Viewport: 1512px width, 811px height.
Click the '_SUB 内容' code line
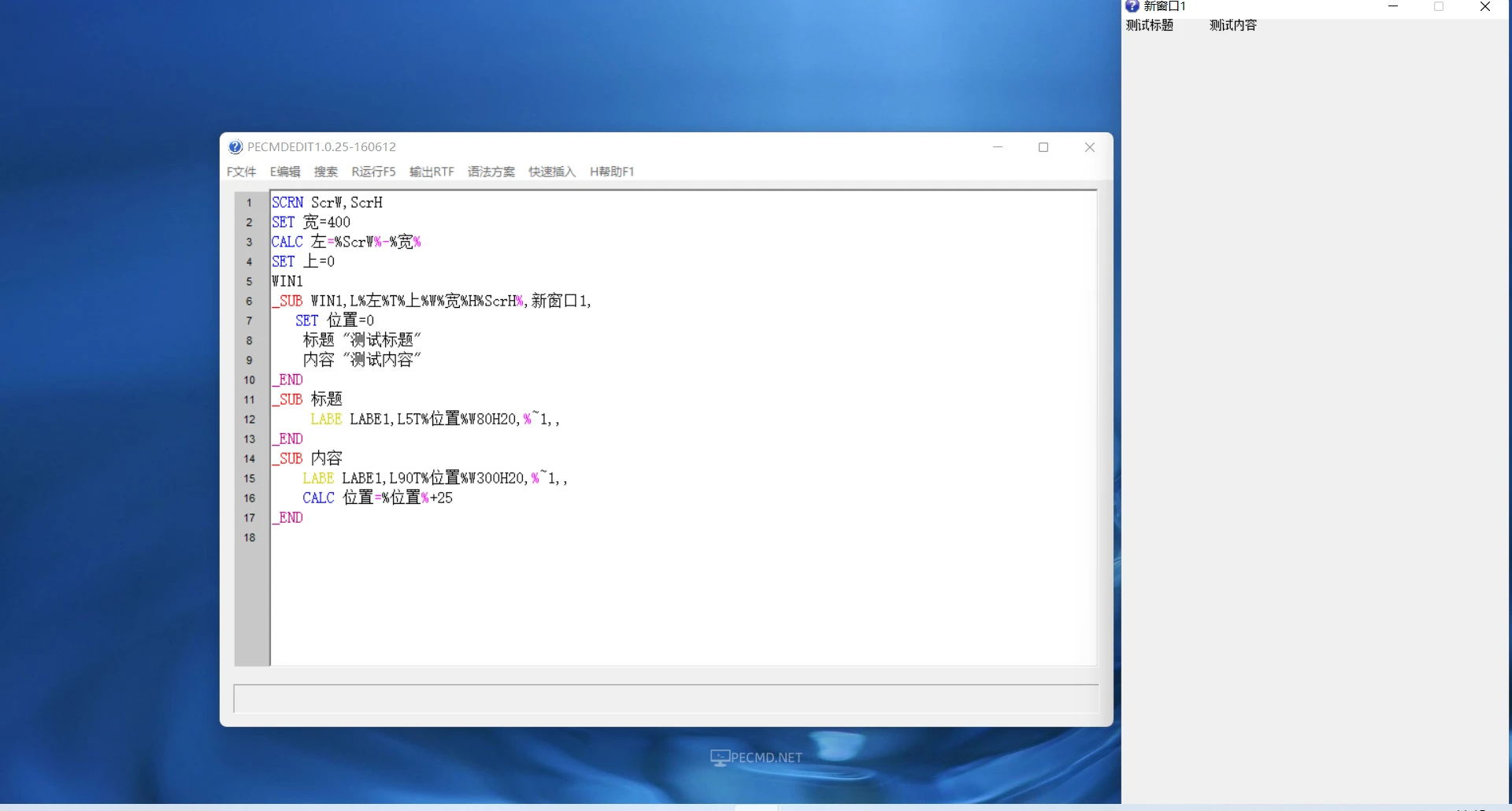coord(307,458)
